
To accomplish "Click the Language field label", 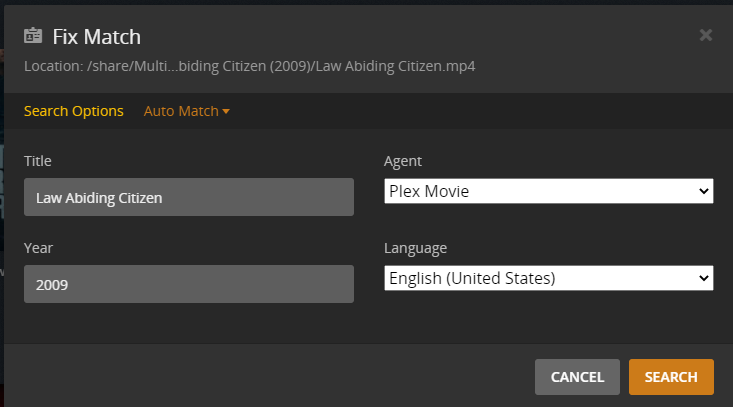I will [415, 248].
